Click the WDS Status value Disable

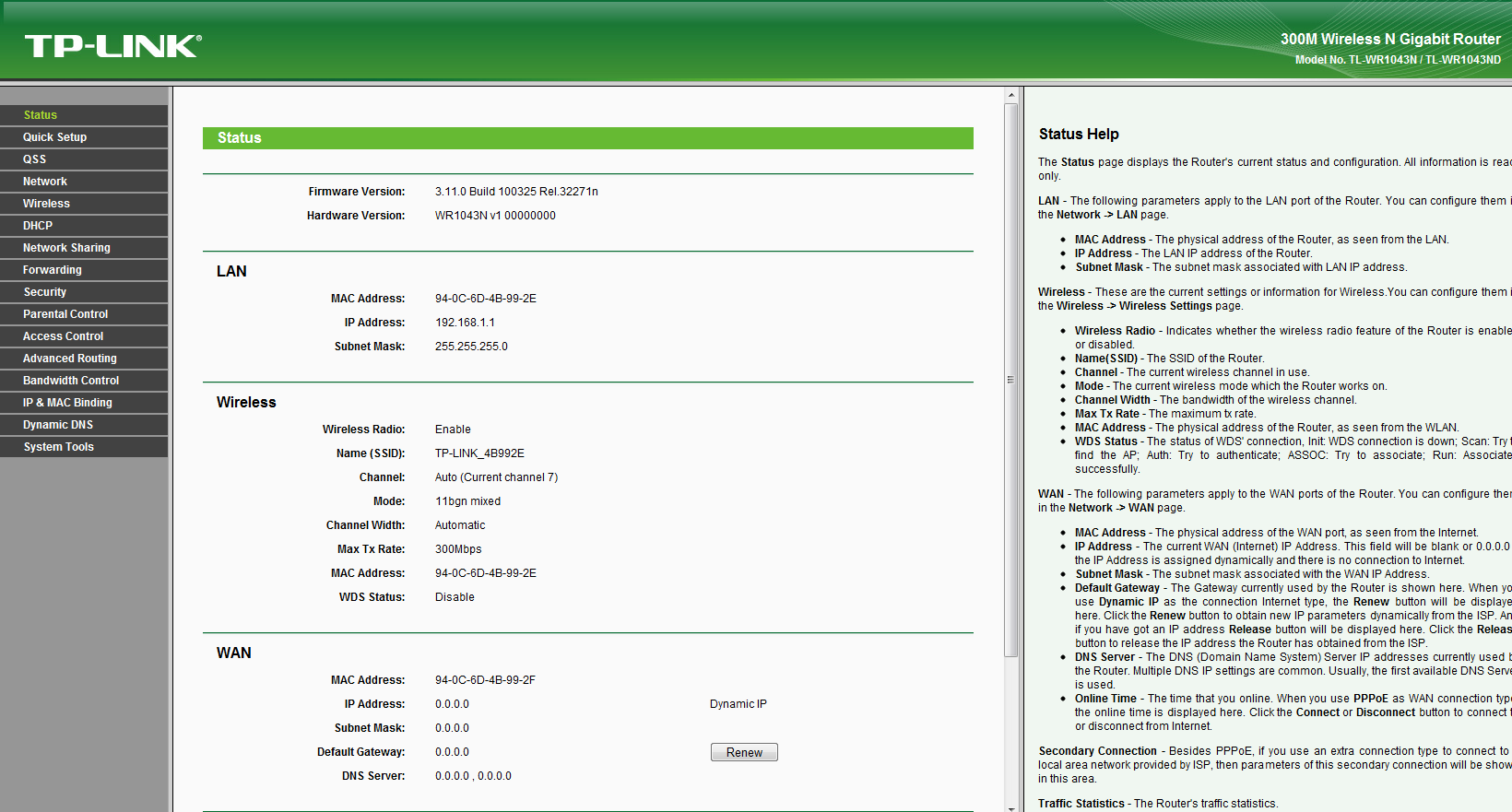[455, 597]
